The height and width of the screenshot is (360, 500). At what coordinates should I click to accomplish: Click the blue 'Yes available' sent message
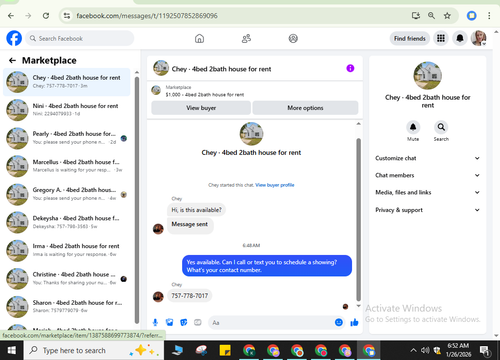coord(267,266)
